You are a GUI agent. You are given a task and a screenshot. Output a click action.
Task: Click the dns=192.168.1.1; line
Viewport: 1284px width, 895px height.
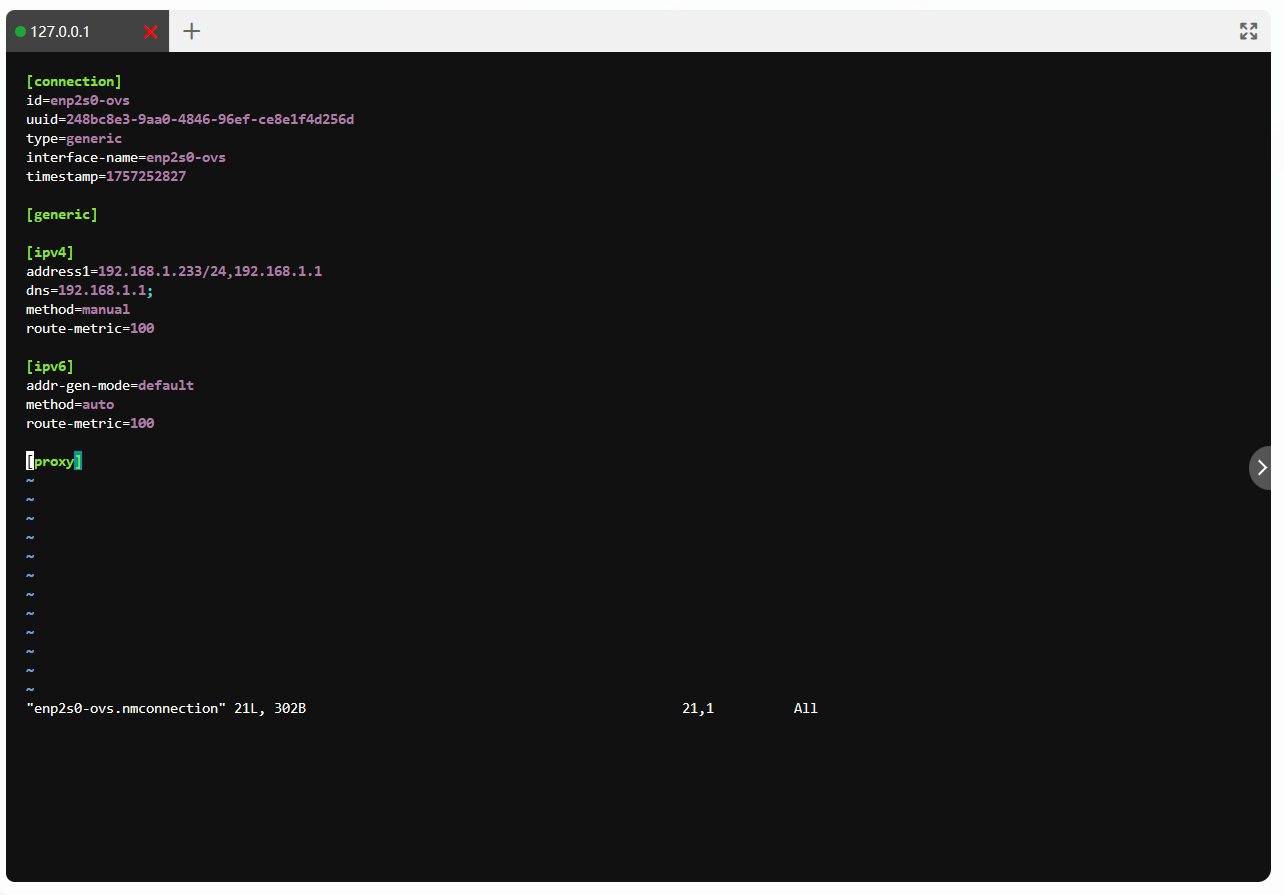(x=90, y=290)
